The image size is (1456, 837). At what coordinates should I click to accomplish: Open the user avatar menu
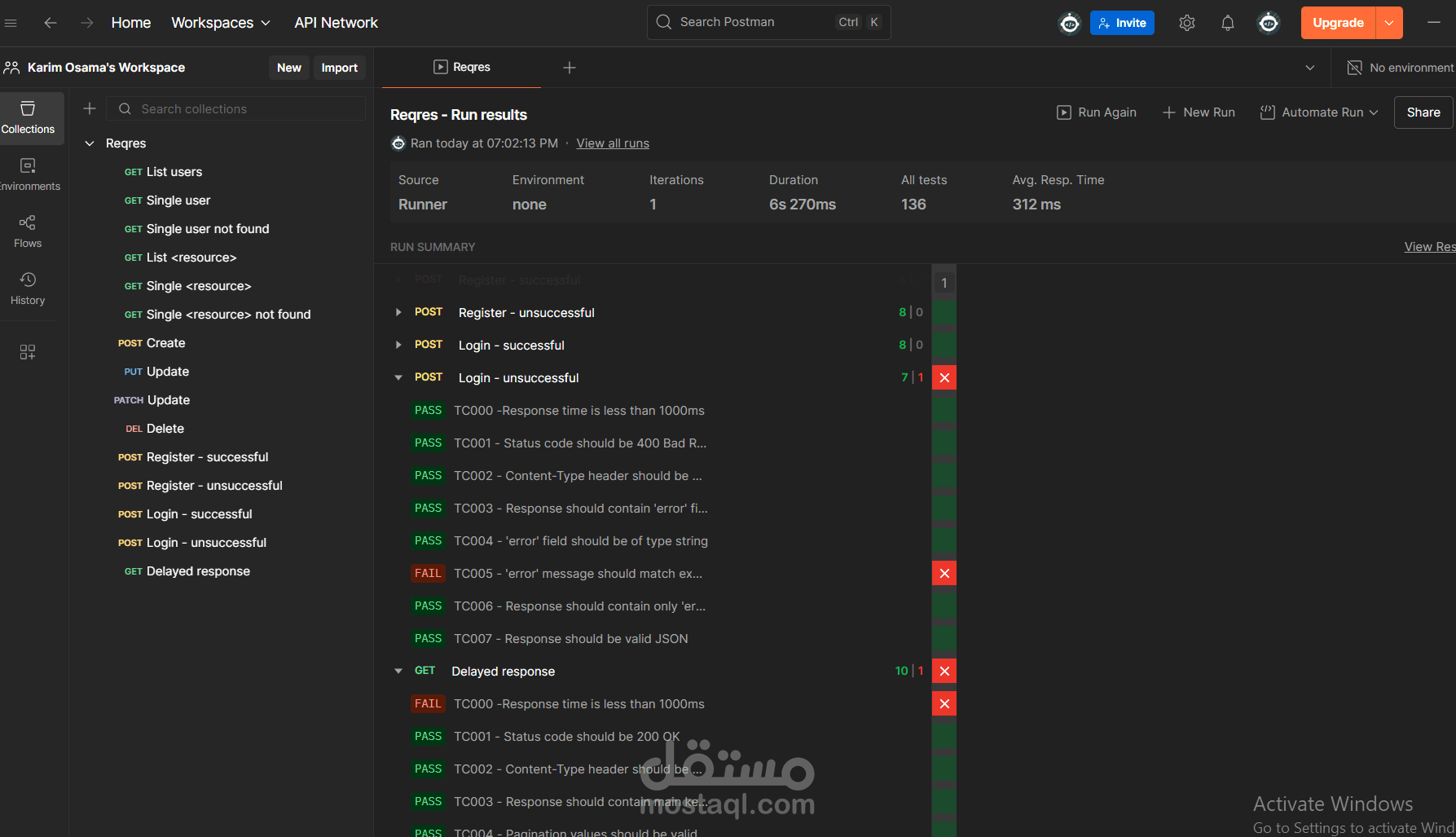pos(1269,23)
